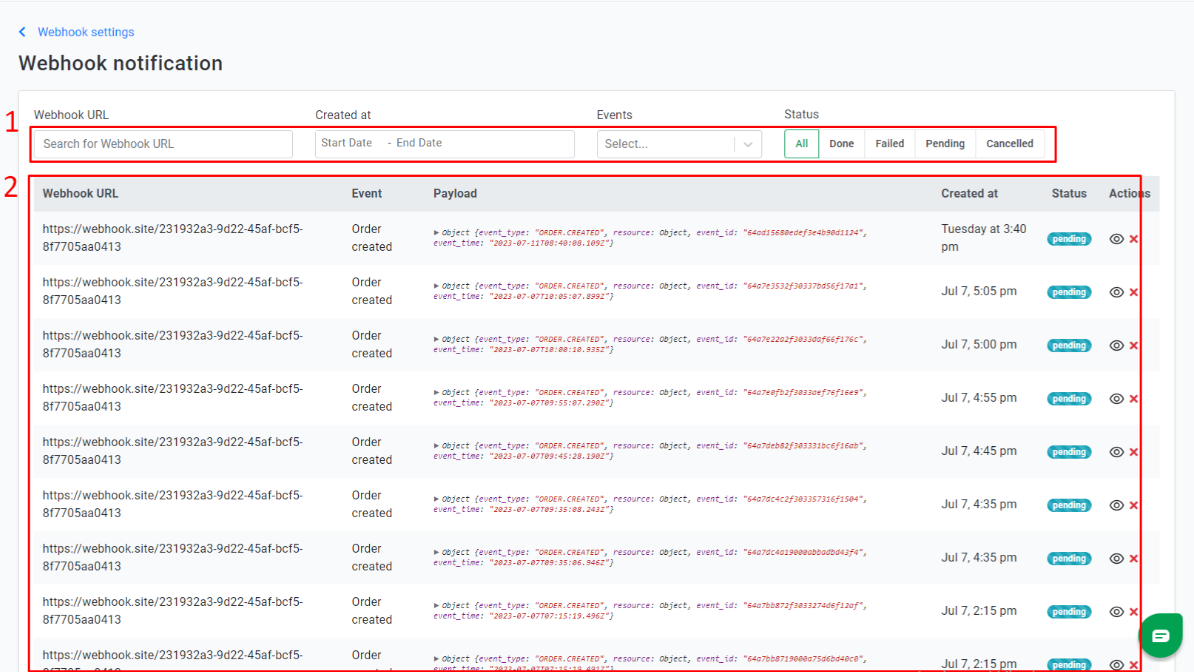Click webhook.site URL in Jul 7, 5:05 pm row
The height and width of the screenshot is (672, 1194).
173,291
